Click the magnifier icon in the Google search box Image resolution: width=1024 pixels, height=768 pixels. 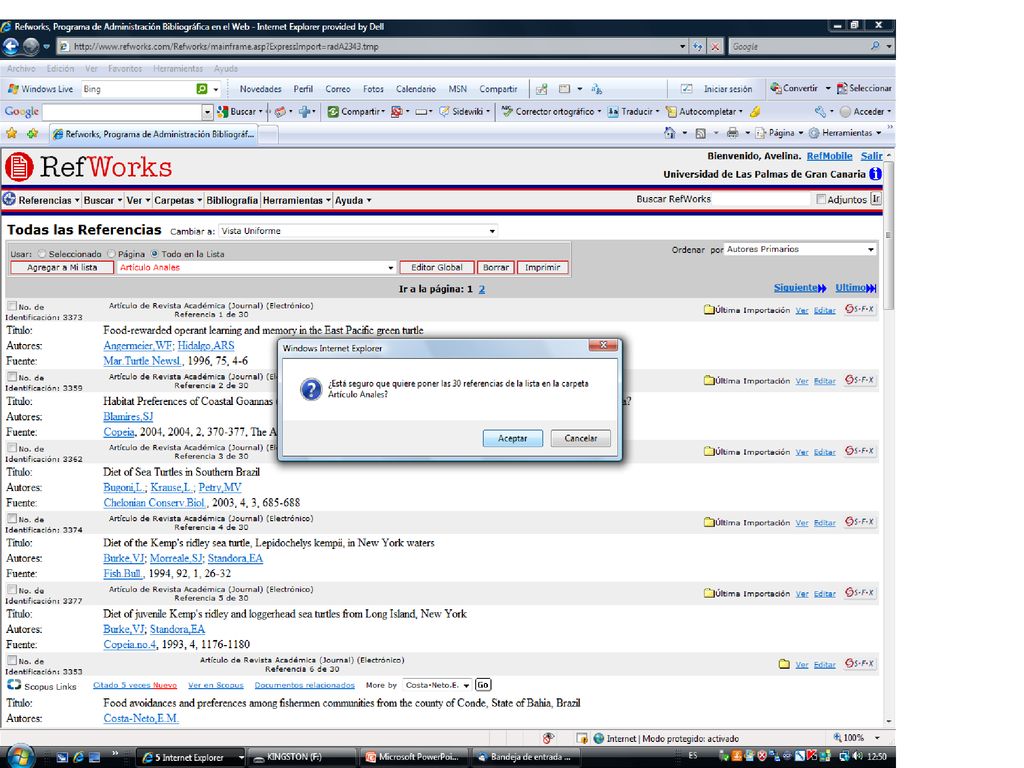pyautogui.click(x=875, y=46)
